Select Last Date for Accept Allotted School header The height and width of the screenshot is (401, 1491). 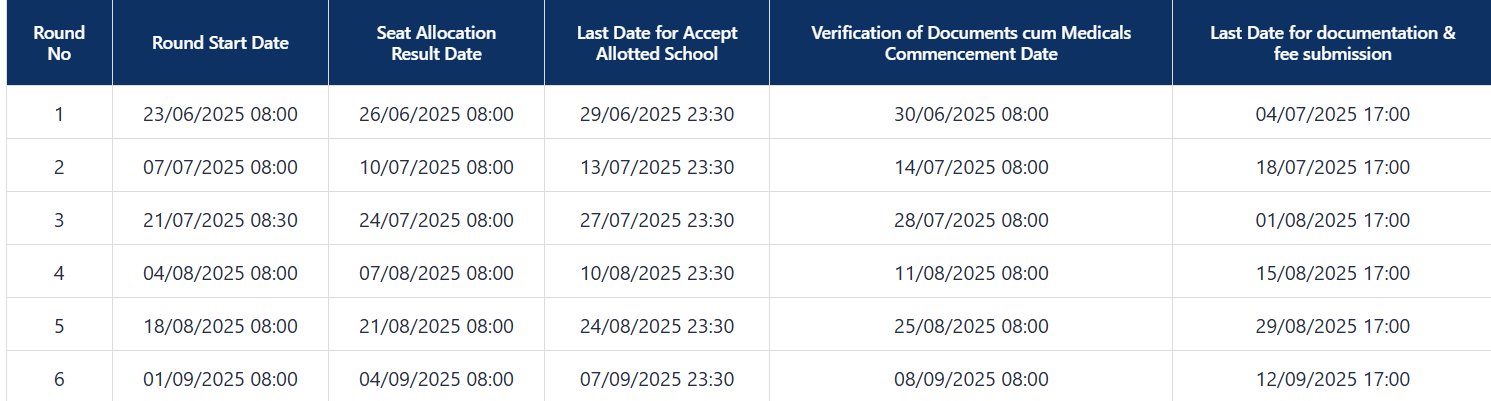click(657, 43)
